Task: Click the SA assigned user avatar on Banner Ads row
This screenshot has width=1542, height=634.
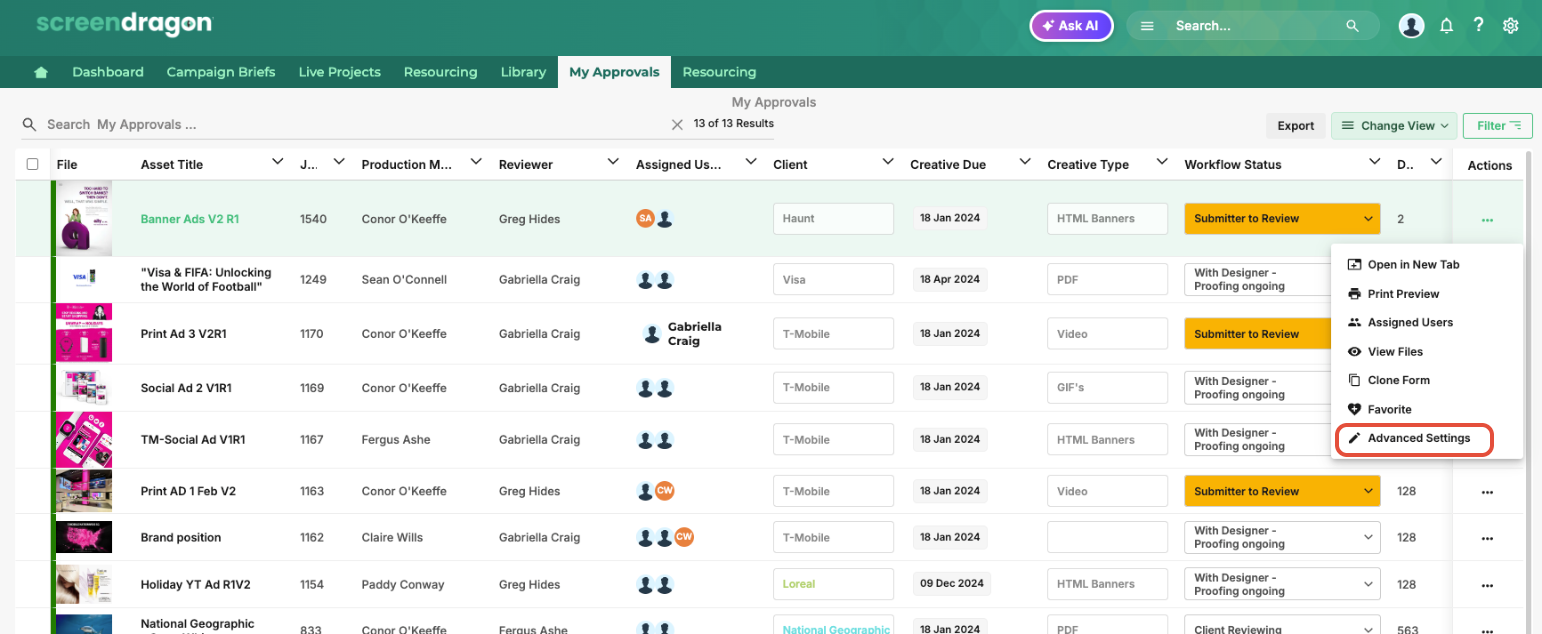Action: (x=645, y=218)
